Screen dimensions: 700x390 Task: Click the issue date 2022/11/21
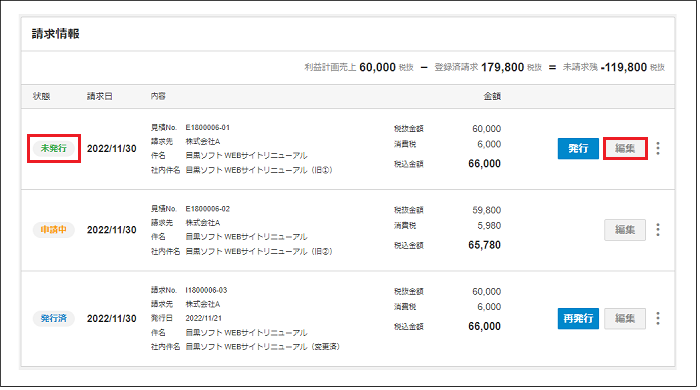204,319
